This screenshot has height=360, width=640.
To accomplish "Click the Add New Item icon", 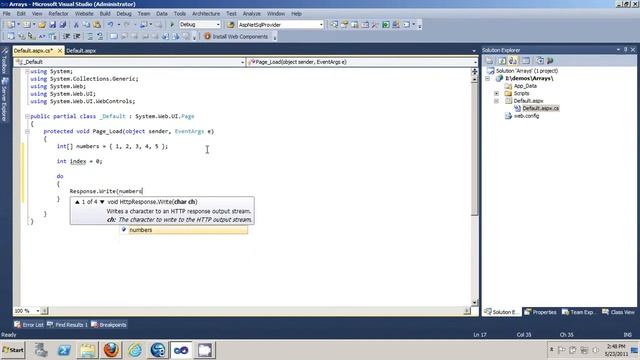I will click(x=27, y=25).
